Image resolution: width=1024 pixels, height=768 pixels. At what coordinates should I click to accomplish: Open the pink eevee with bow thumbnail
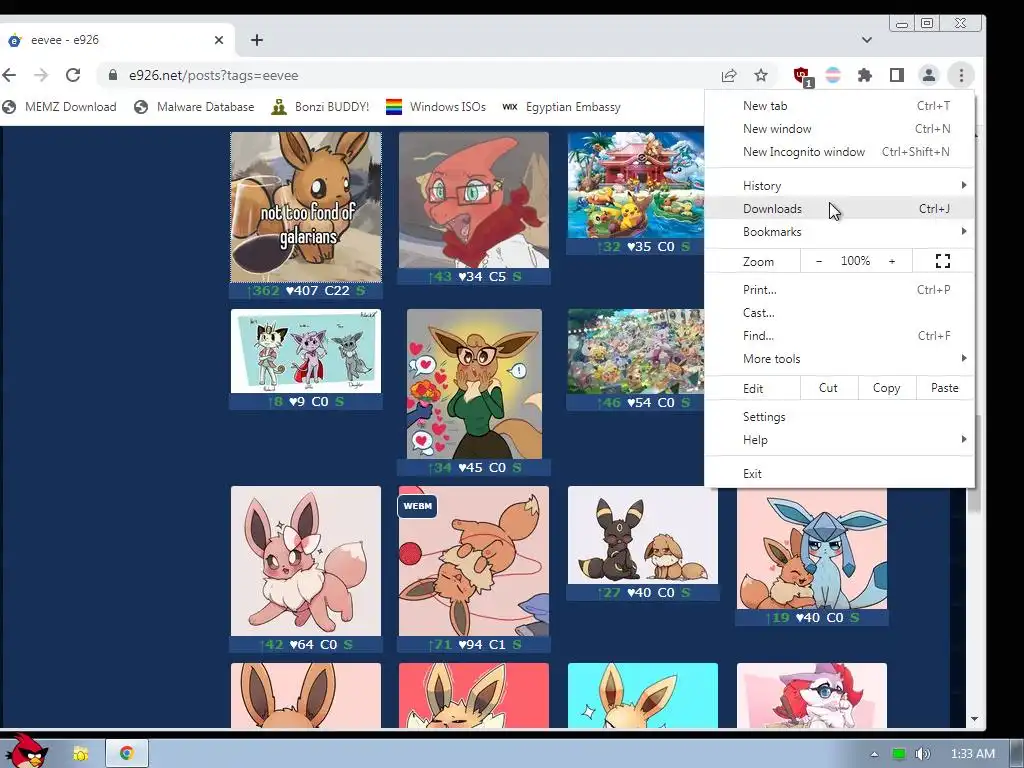click(x=306, y=561)
